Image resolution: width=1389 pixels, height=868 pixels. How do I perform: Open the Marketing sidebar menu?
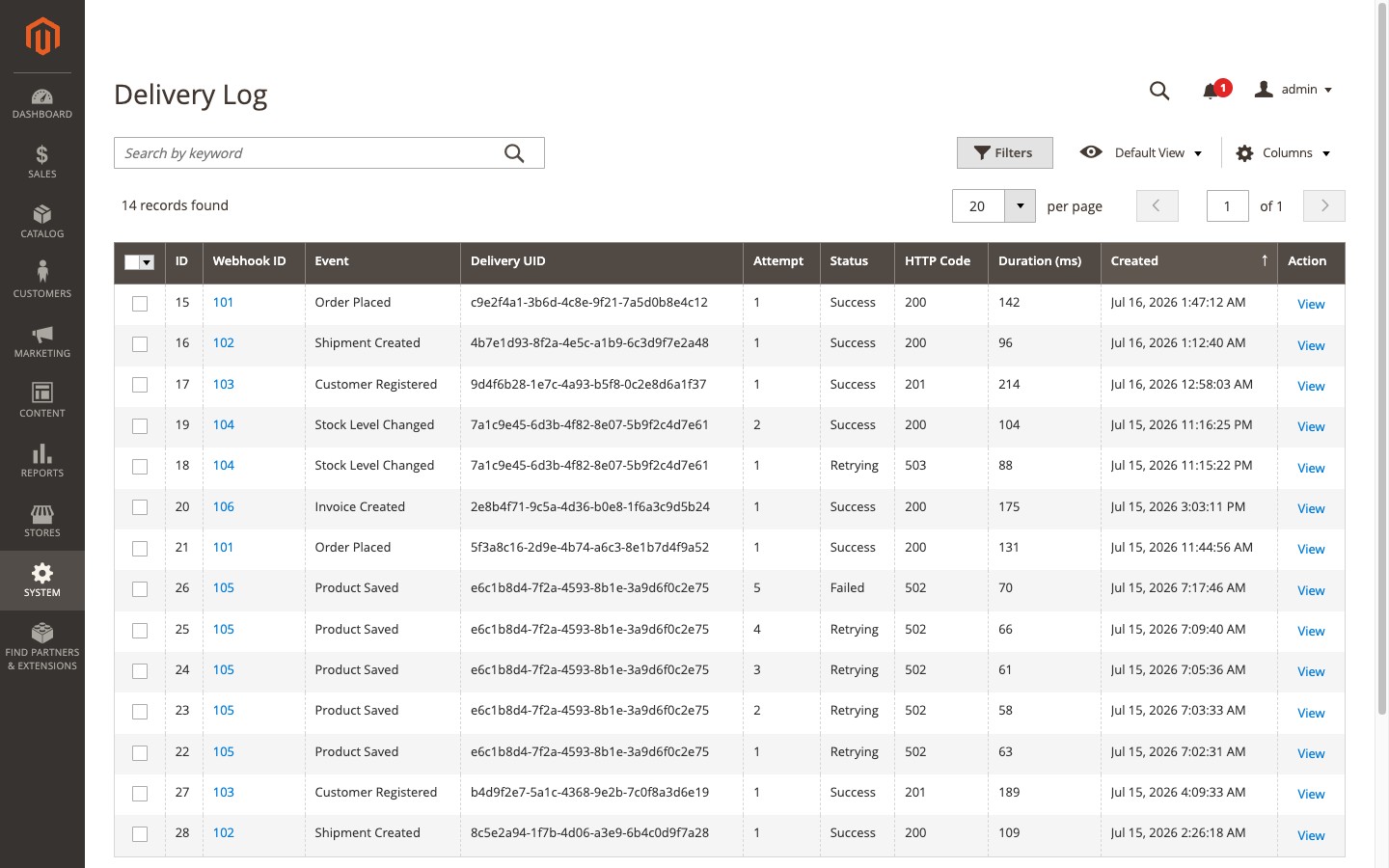[x=42, y=341]
